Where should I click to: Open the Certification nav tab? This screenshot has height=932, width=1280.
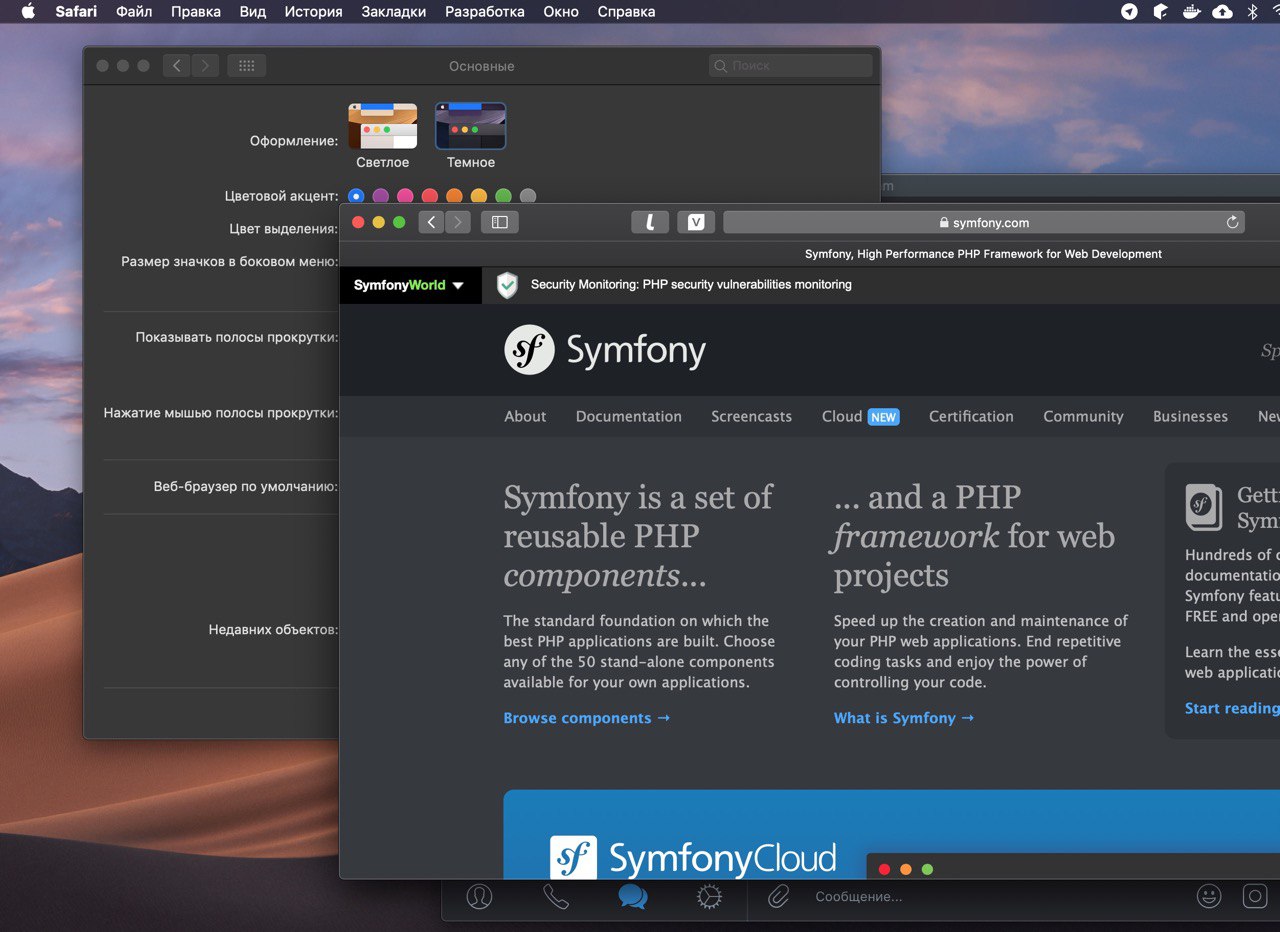pos(971,416)
